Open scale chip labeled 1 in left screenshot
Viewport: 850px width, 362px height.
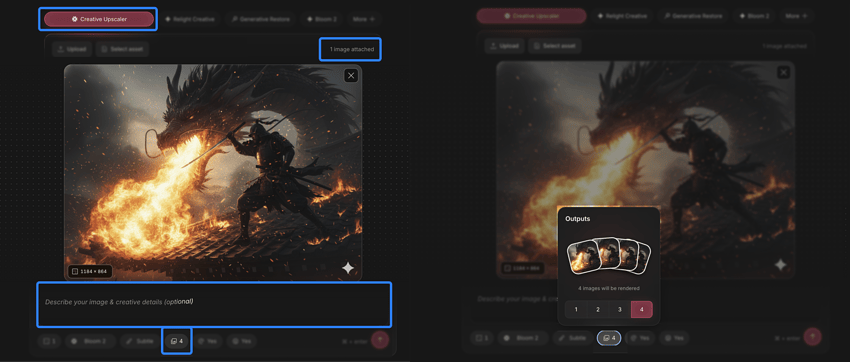pos(49,341)
